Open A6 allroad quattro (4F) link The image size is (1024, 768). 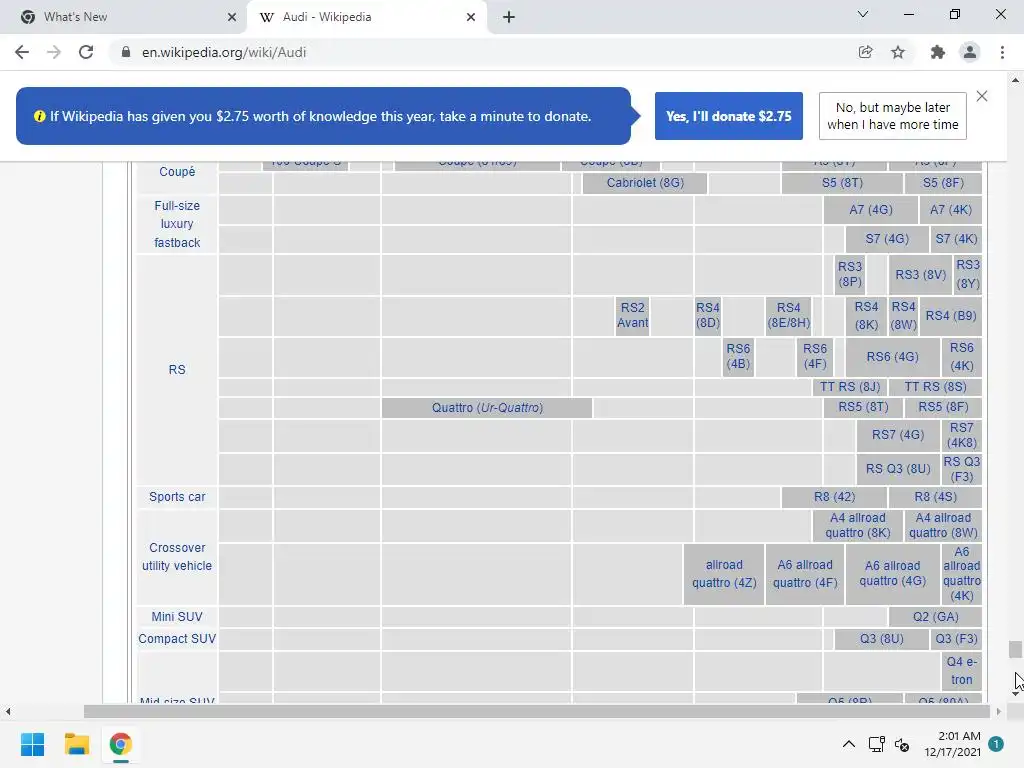[805, 574]
